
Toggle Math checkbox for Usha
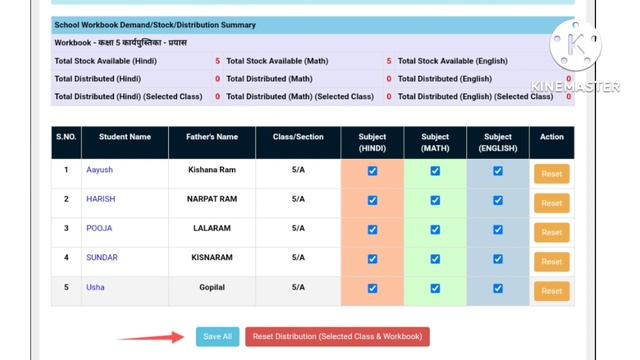click(435, 289)
